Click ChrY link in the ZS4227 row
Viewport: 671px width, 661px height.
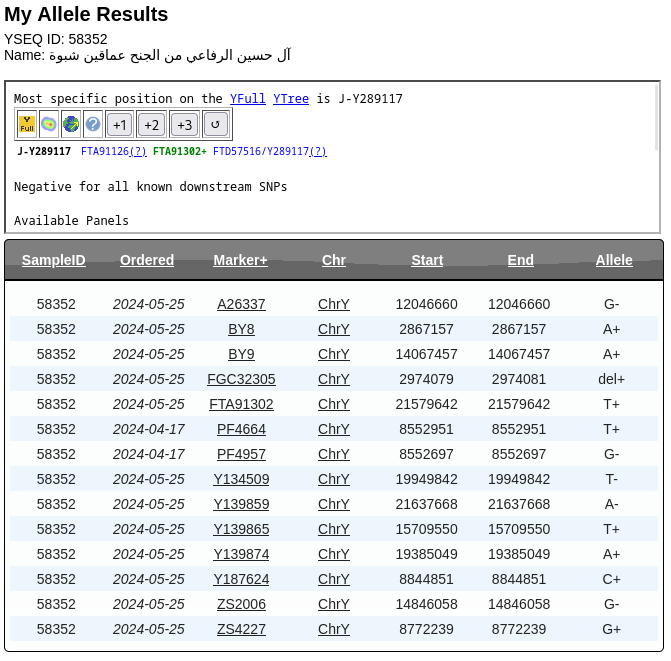pyautogui.click(x=334, y=629)
